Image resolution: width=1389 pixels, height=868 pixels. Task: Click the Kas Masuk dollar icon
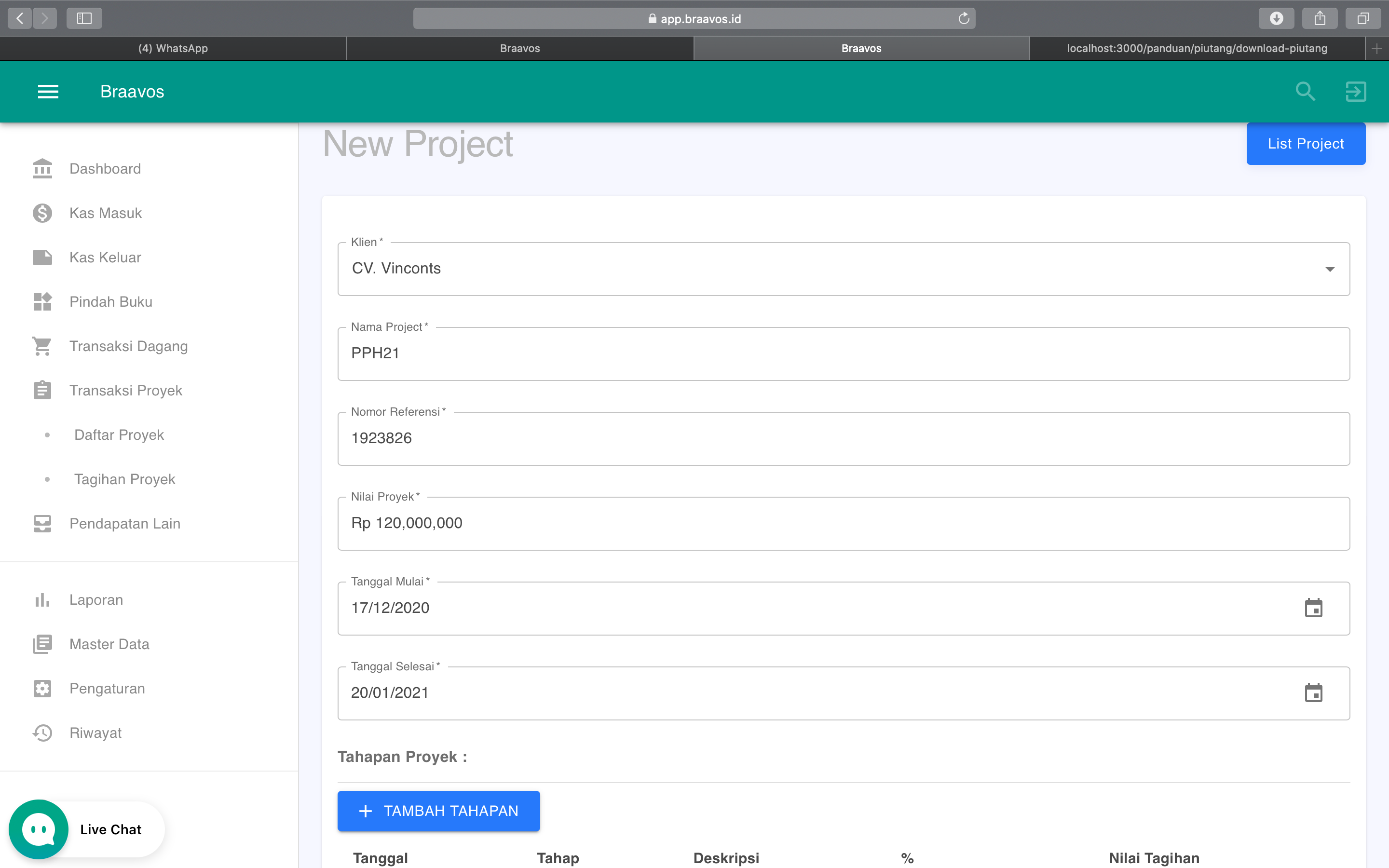42,212
